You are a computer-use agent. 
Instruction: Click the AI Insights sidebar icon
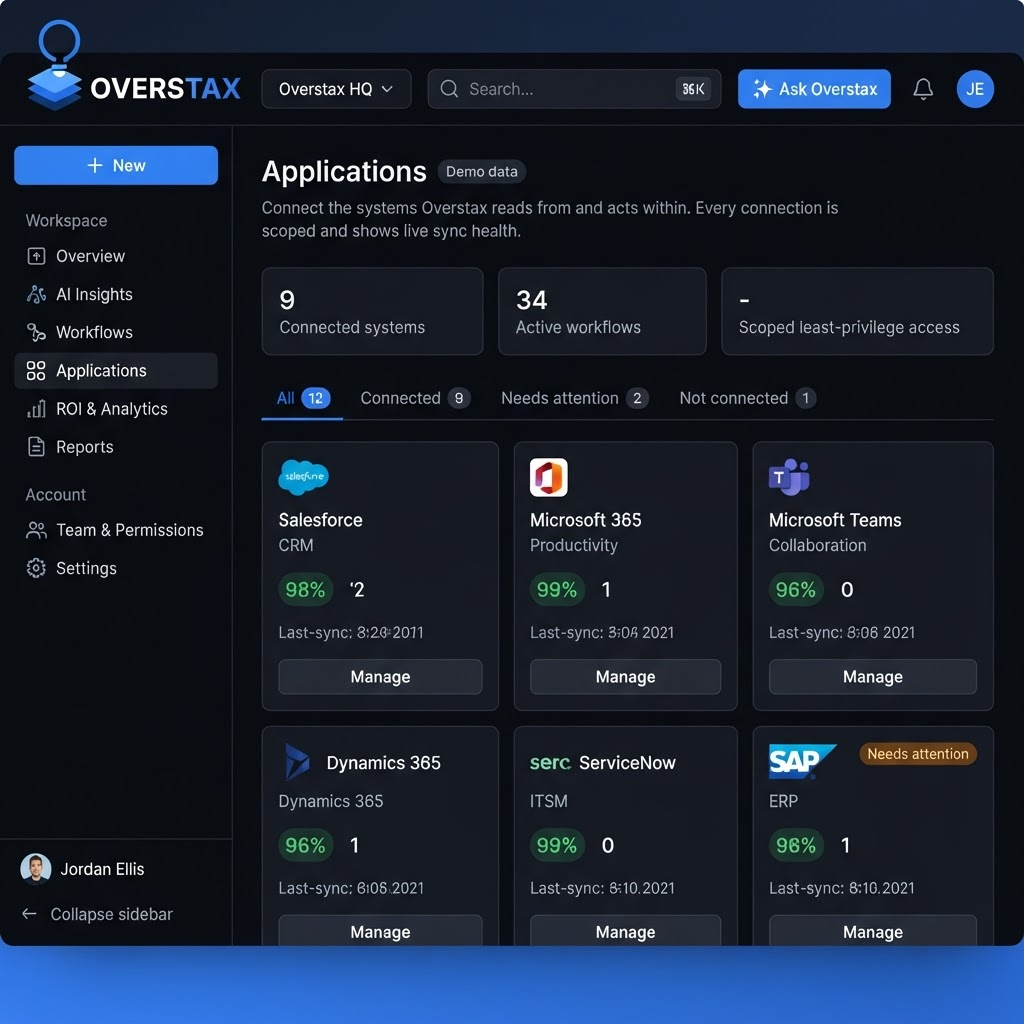[36, 295]
